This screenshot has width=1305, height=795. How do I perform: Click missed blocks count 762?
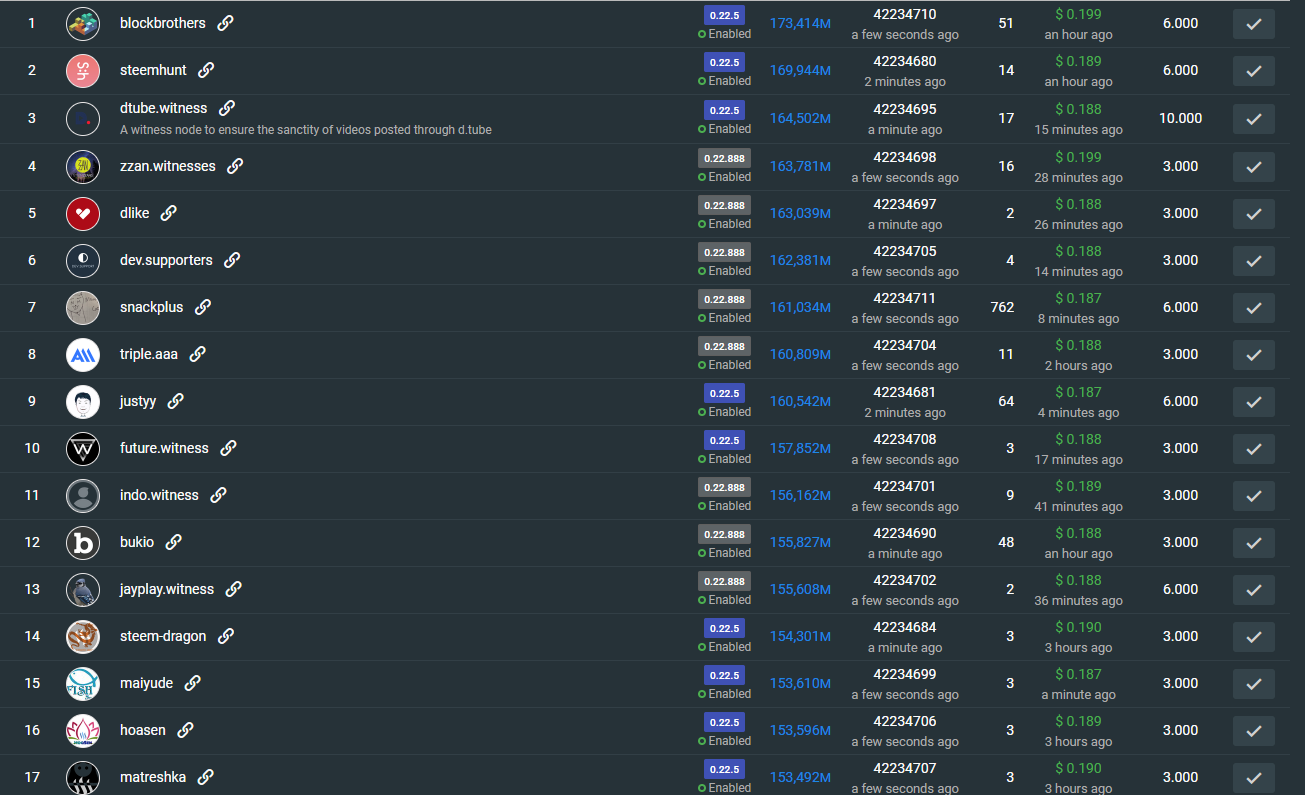point(1002,307)
